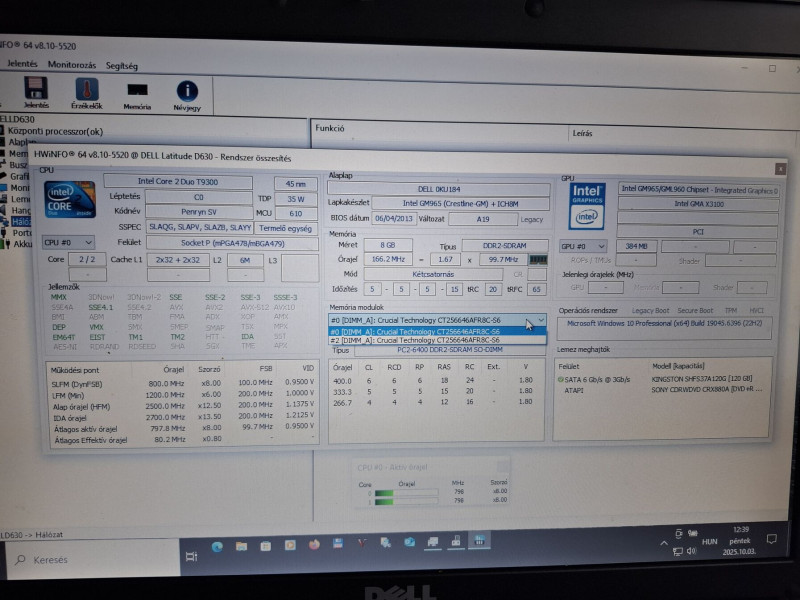Screen dimensions: 800x600
Task: Select the #0 [DIMM_A] Crucial Technology entry
Action: click(437, 331)
